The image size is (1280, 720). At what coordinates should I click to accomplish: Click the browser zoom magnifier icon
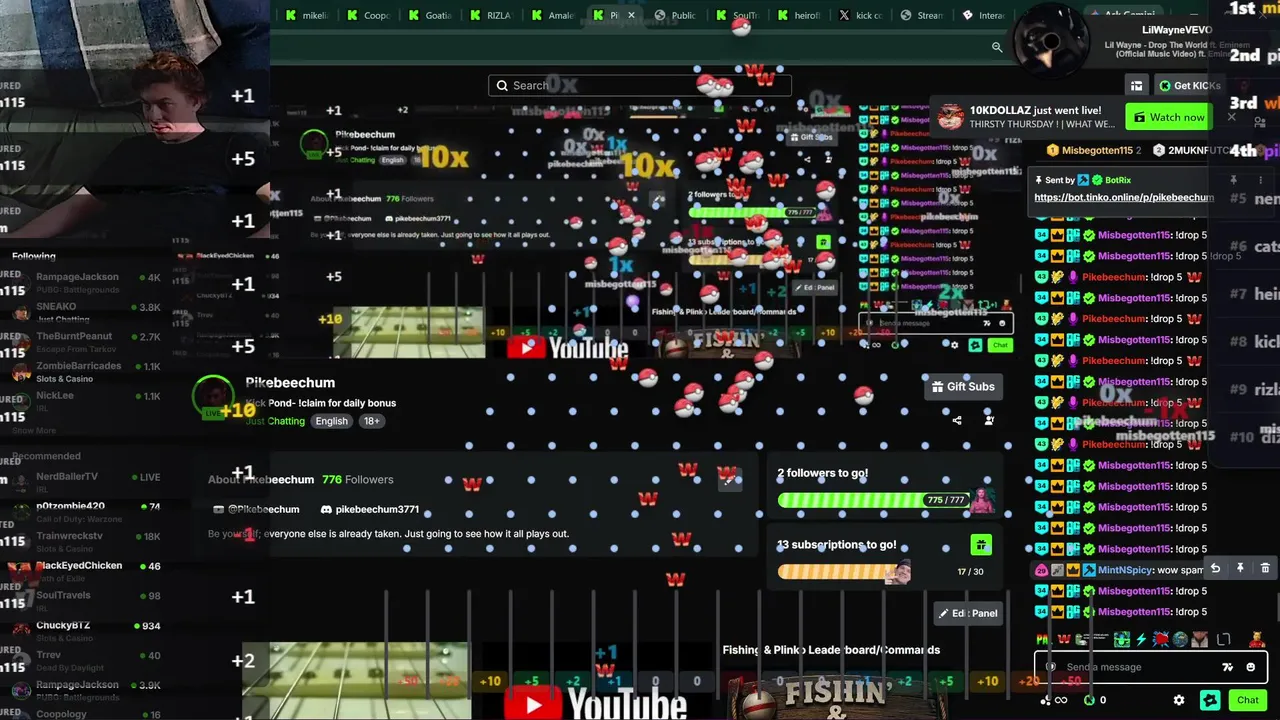tap(997, 47)
